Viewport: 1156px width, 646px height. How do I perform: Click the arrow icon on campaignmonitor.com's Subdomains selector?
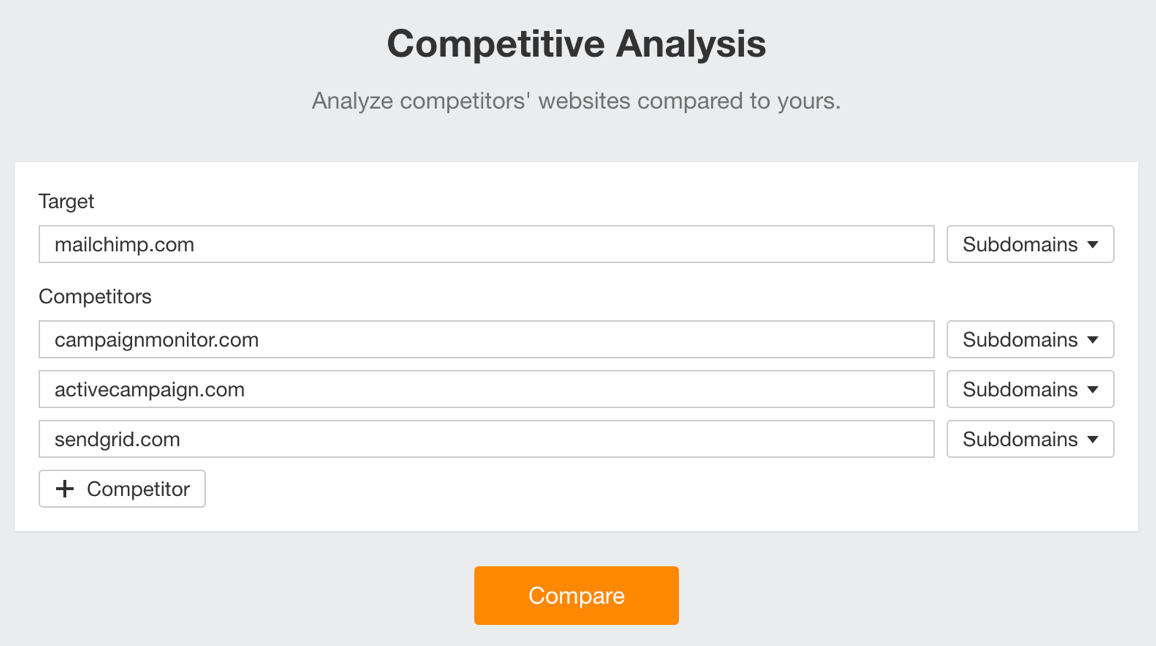1093,340
